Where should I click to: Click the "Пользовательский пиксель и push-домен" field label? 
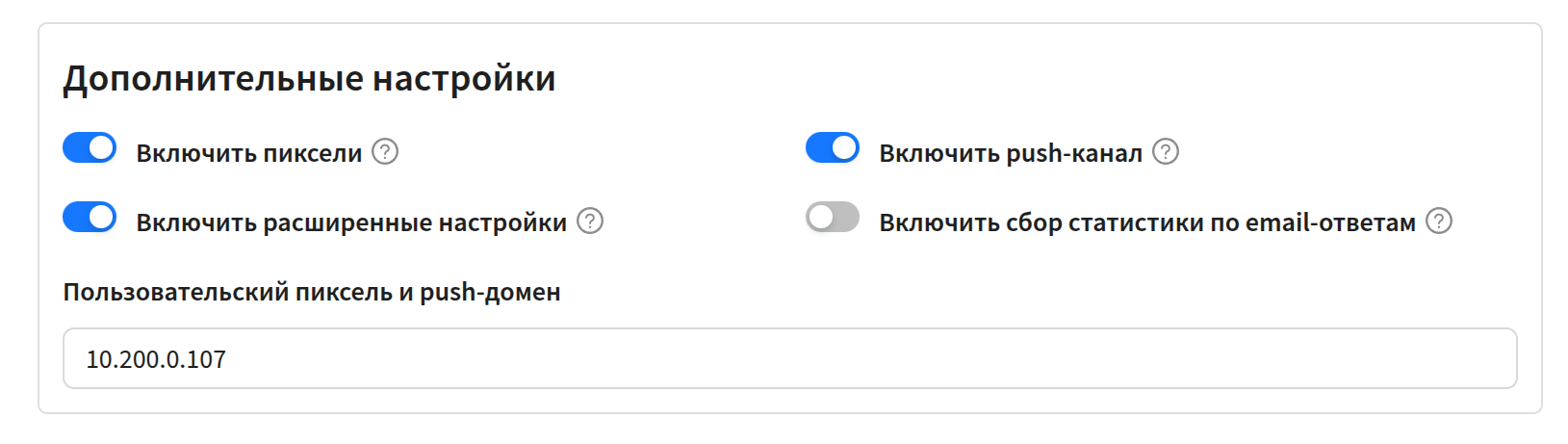312,292
